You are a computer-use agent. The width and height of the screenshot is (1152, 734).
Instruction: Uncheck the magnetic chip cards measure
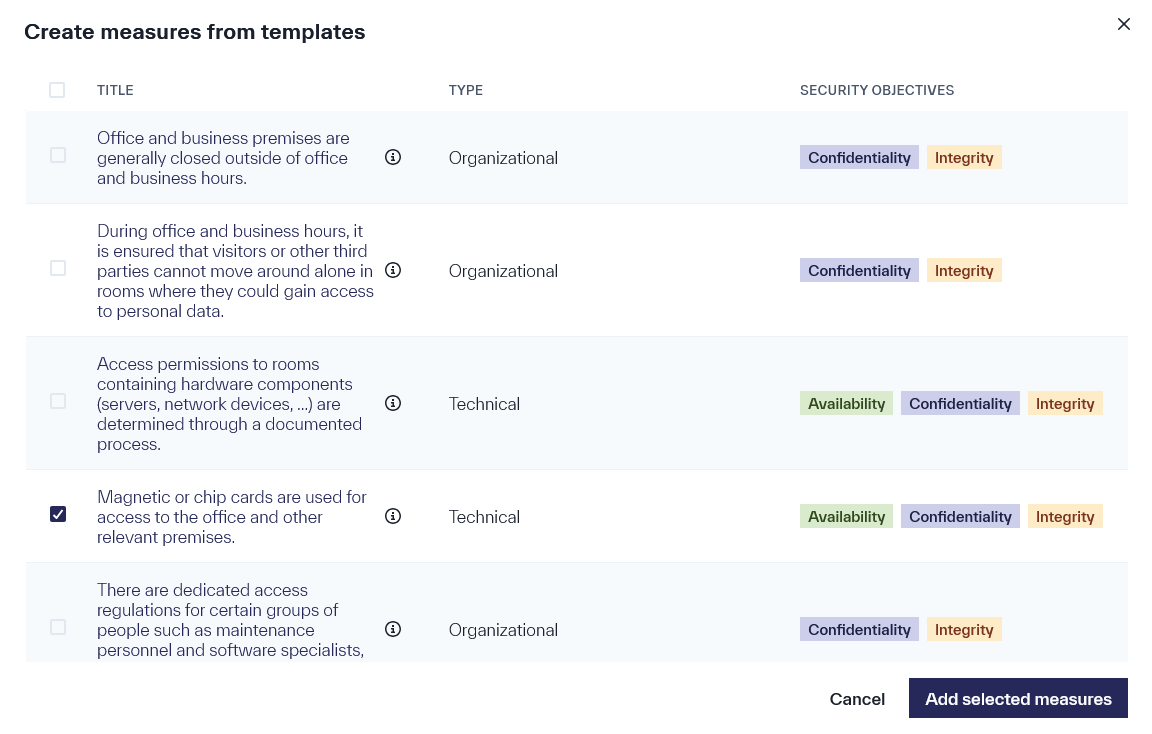click(x=57, y=514)
